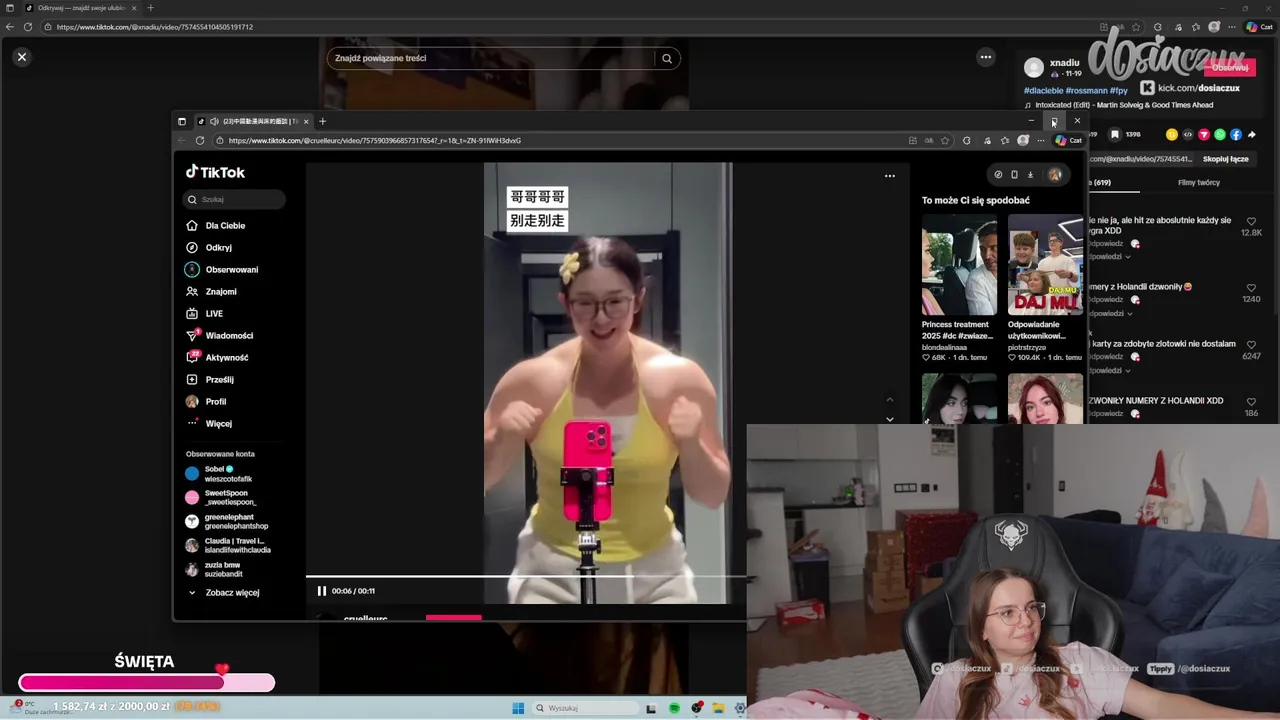Go to next video arrow

tap(890, 419)
